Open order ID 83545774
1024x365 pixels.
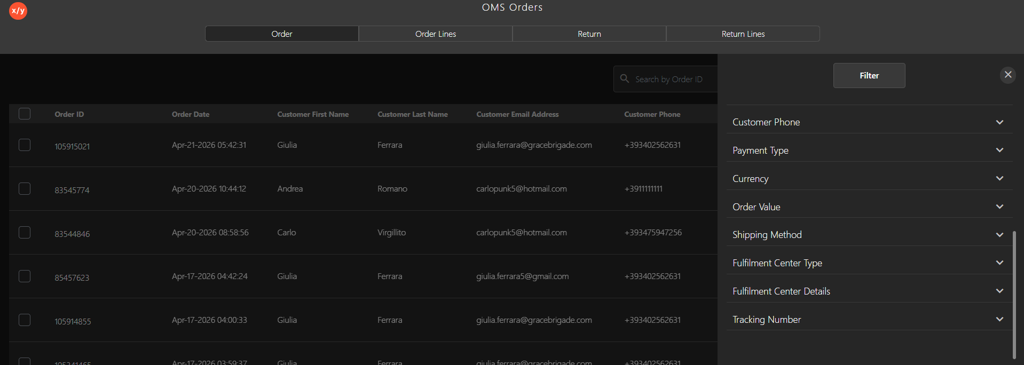pyautogui.click(x=71, y=190)
